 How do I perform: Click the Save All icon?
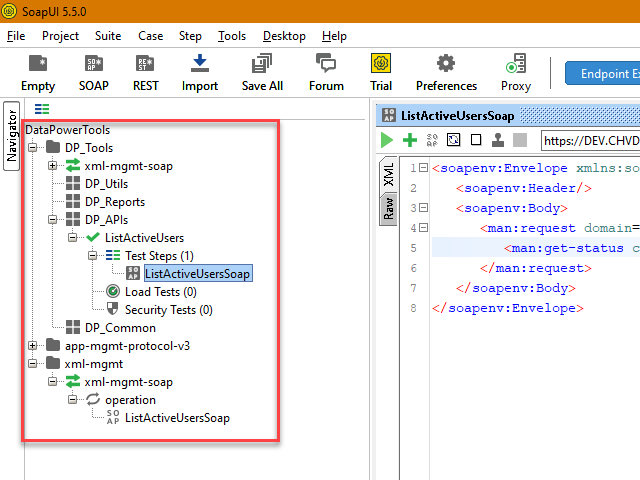(262, 71)
